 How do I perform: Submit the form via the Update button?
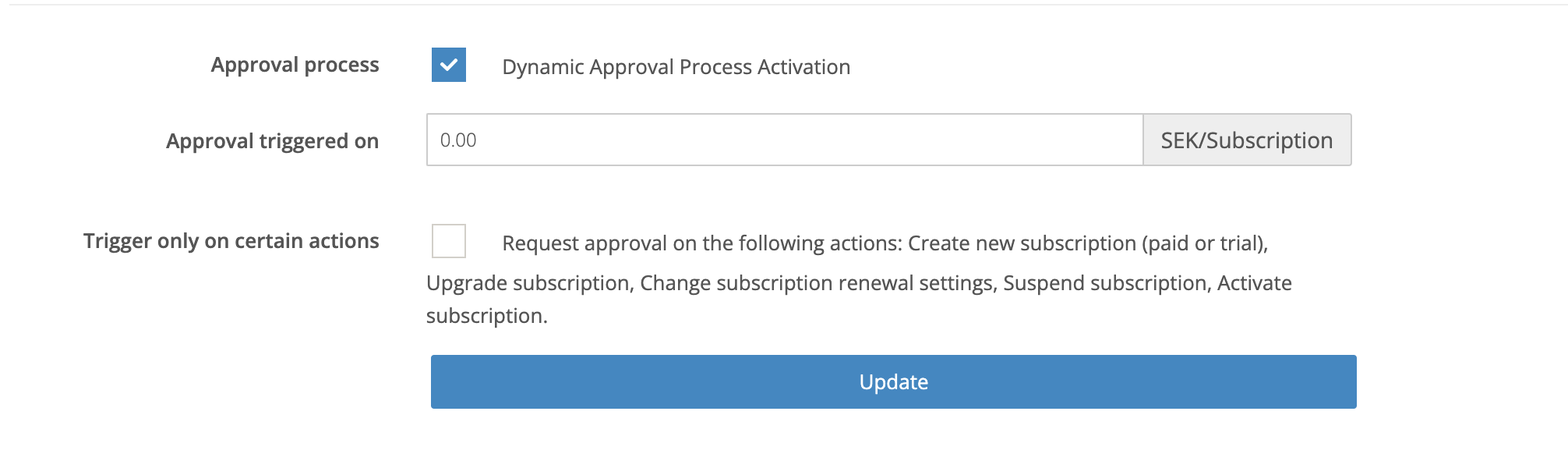(x=893, y=381)
